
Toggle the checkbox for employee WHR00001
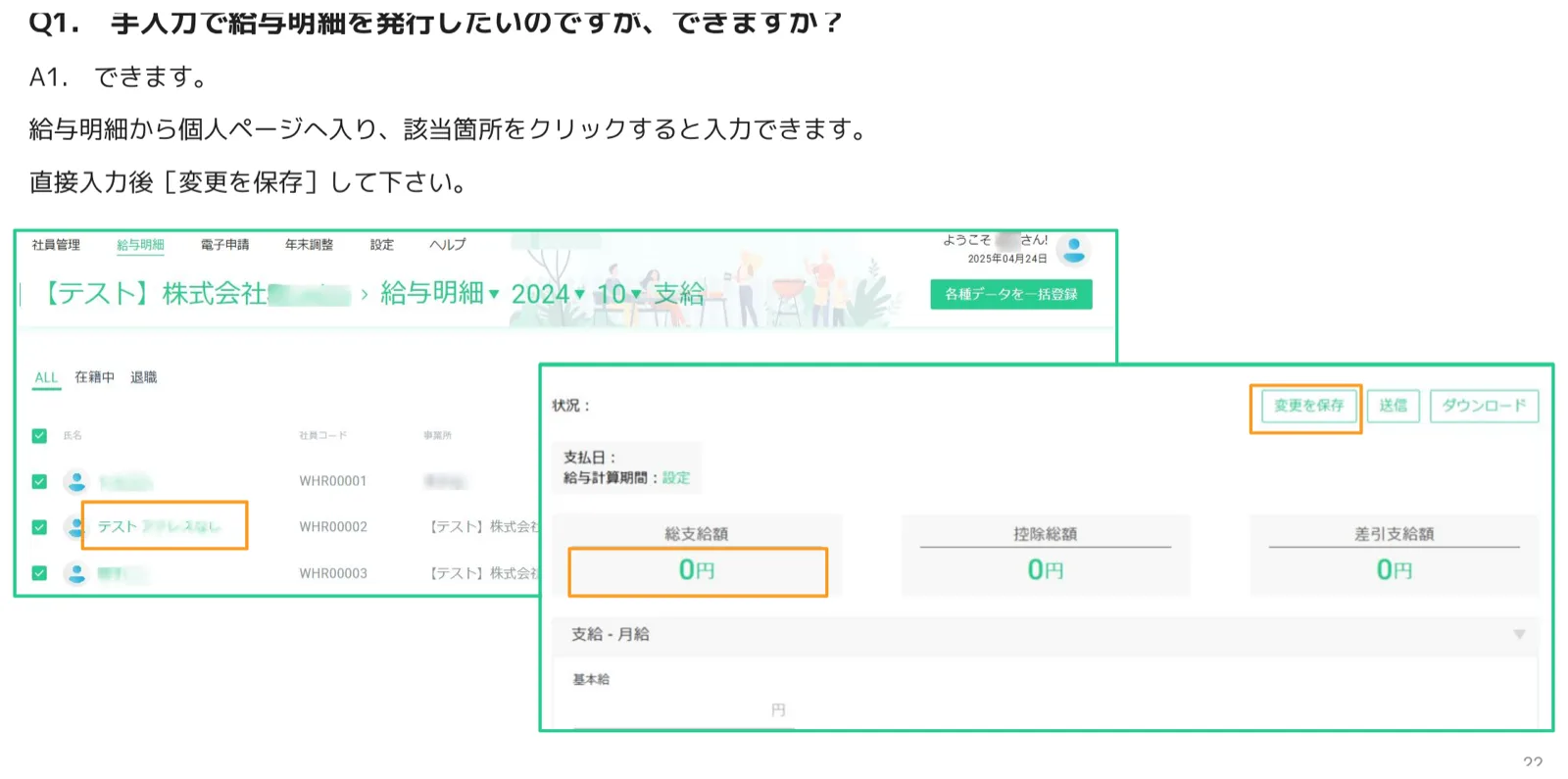[x=39, y=481]
